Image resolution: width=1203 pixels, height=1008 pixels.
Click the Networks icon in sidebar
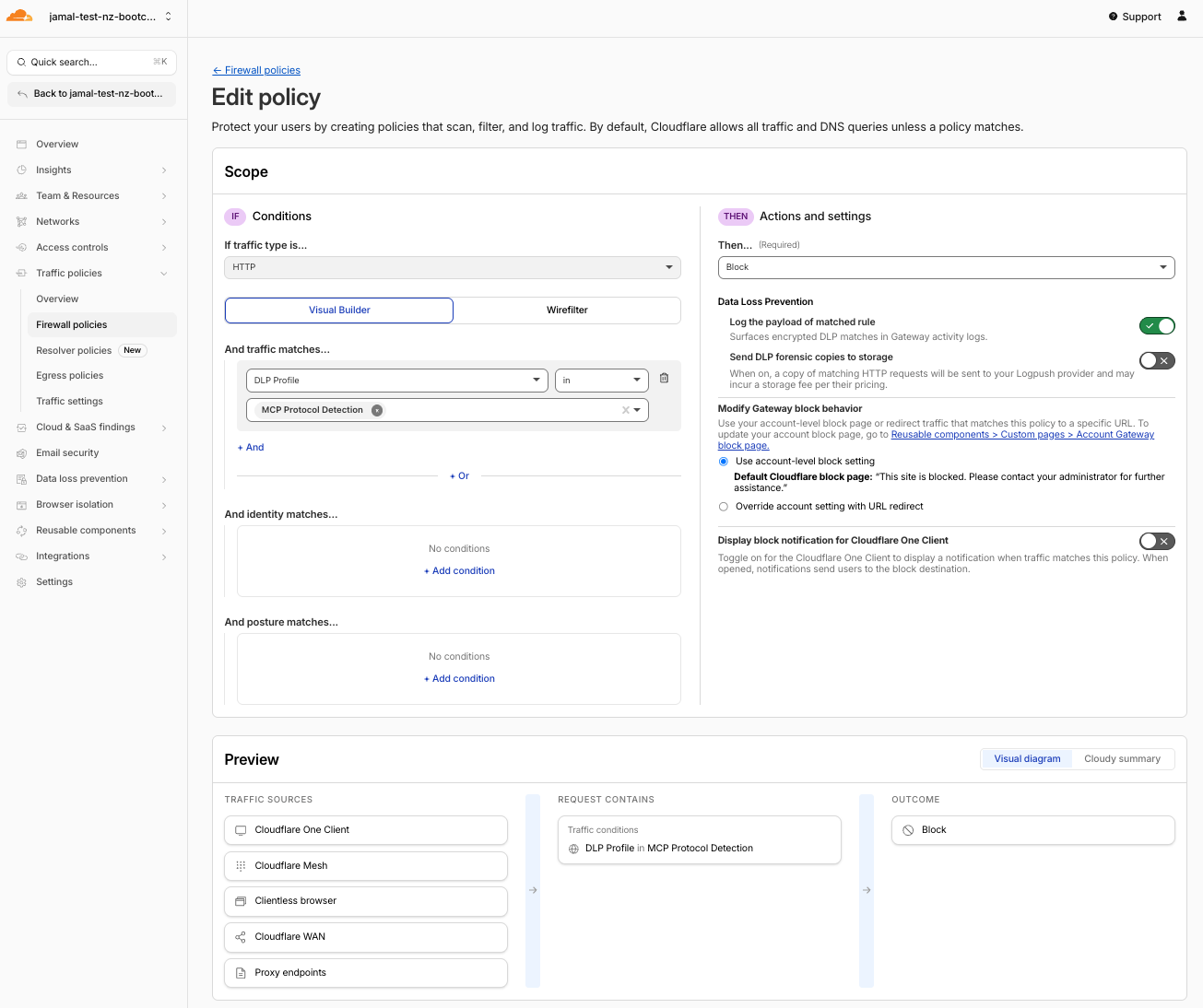21,222
